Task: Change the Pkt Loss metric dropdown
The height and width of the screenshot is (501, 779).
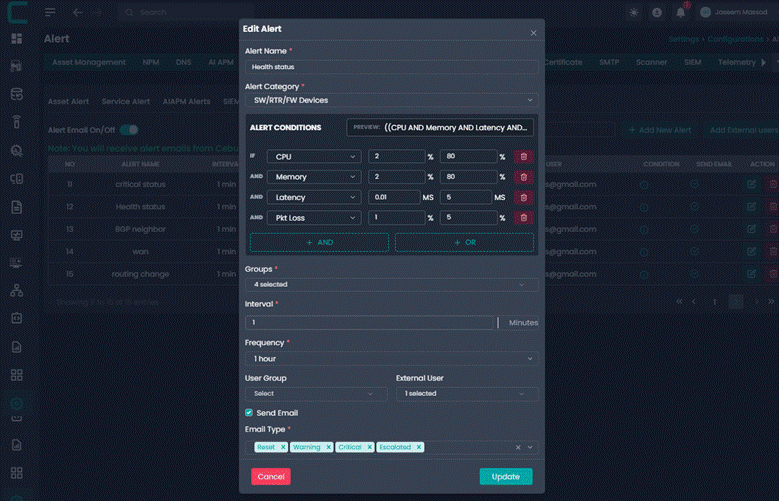Action: pyautogui.click(x=314, y=218)
